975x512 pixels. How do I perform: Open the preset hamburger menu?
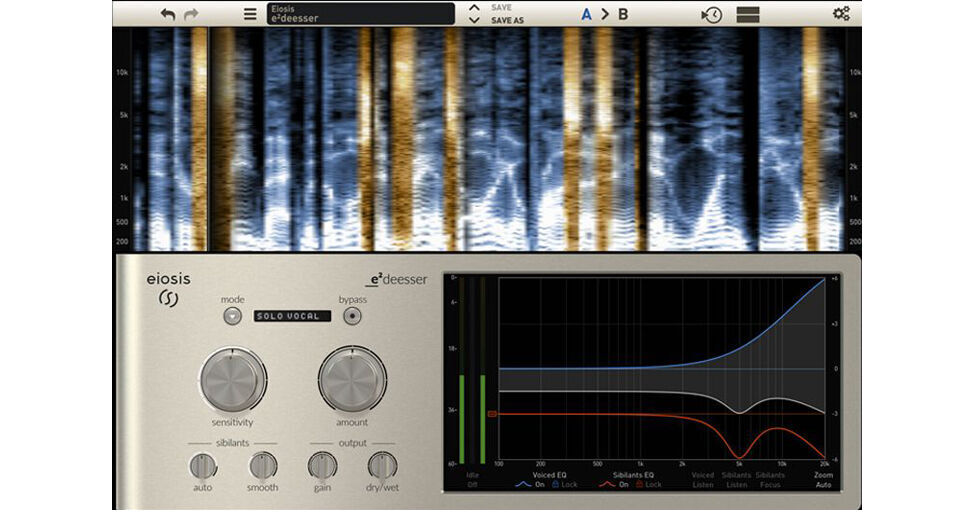pyautogui.click(x=250, y=14)
